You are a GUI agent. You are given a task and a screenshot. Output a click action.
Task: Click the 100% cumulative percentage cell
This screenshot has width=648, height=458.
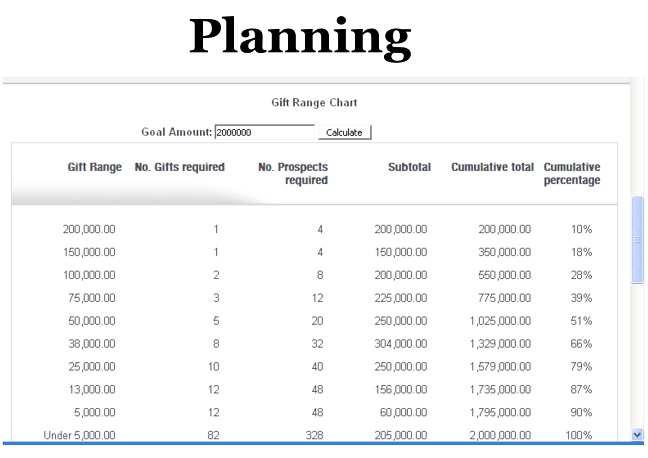coord(580,435)
